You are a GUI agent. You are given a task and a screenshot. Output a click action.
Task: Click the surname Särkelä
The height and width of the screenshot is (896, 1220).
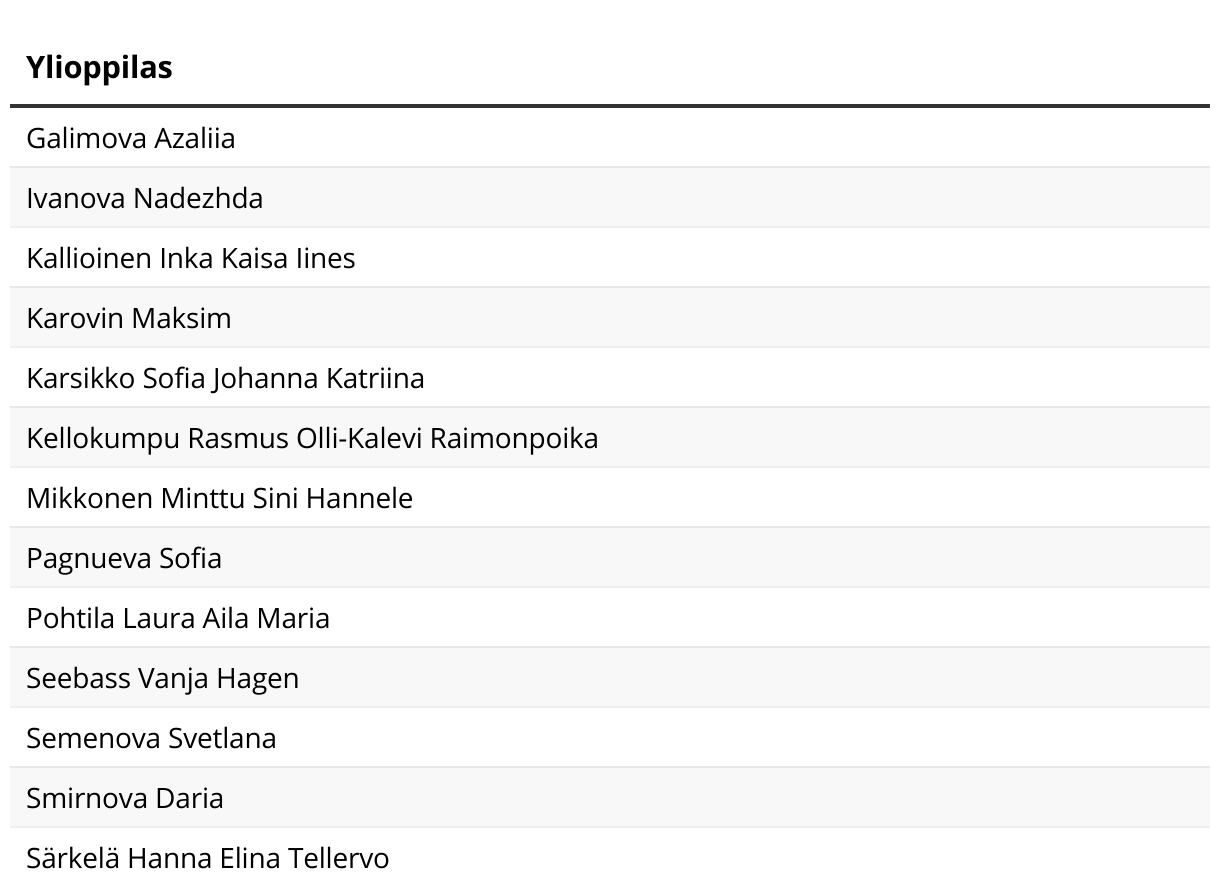73,858
